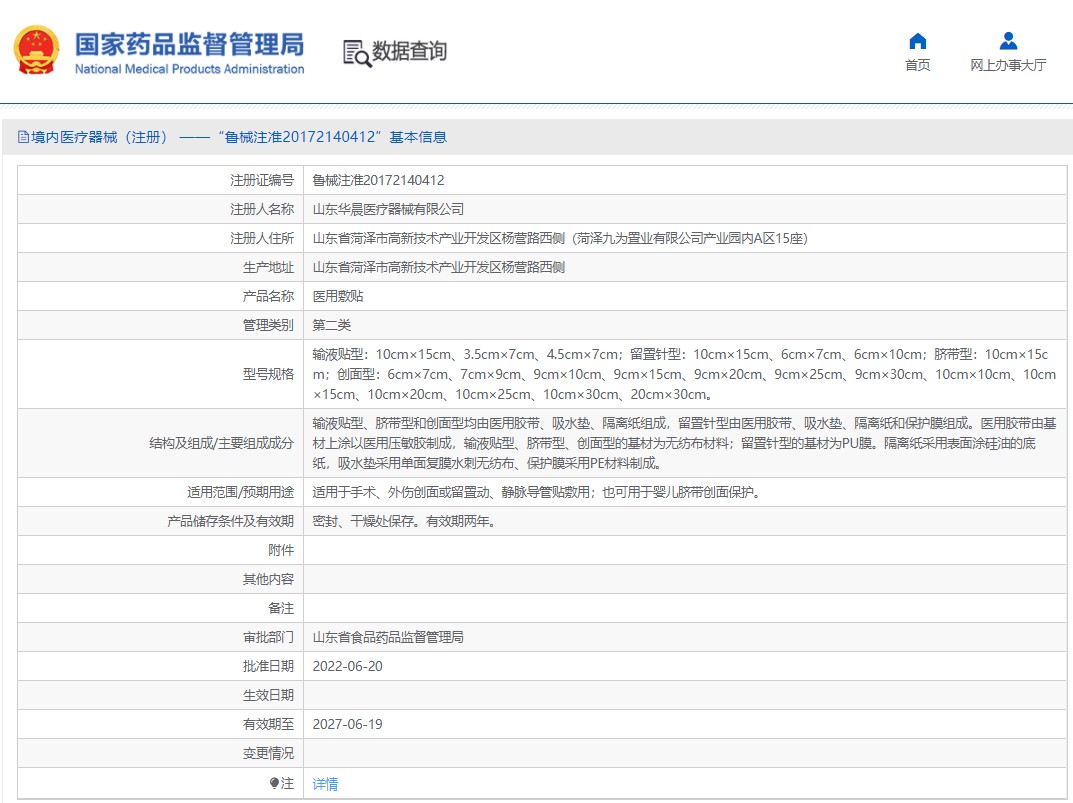Open the 详情 link
This screenshot has height=803, width=1073.
point(325,784)
